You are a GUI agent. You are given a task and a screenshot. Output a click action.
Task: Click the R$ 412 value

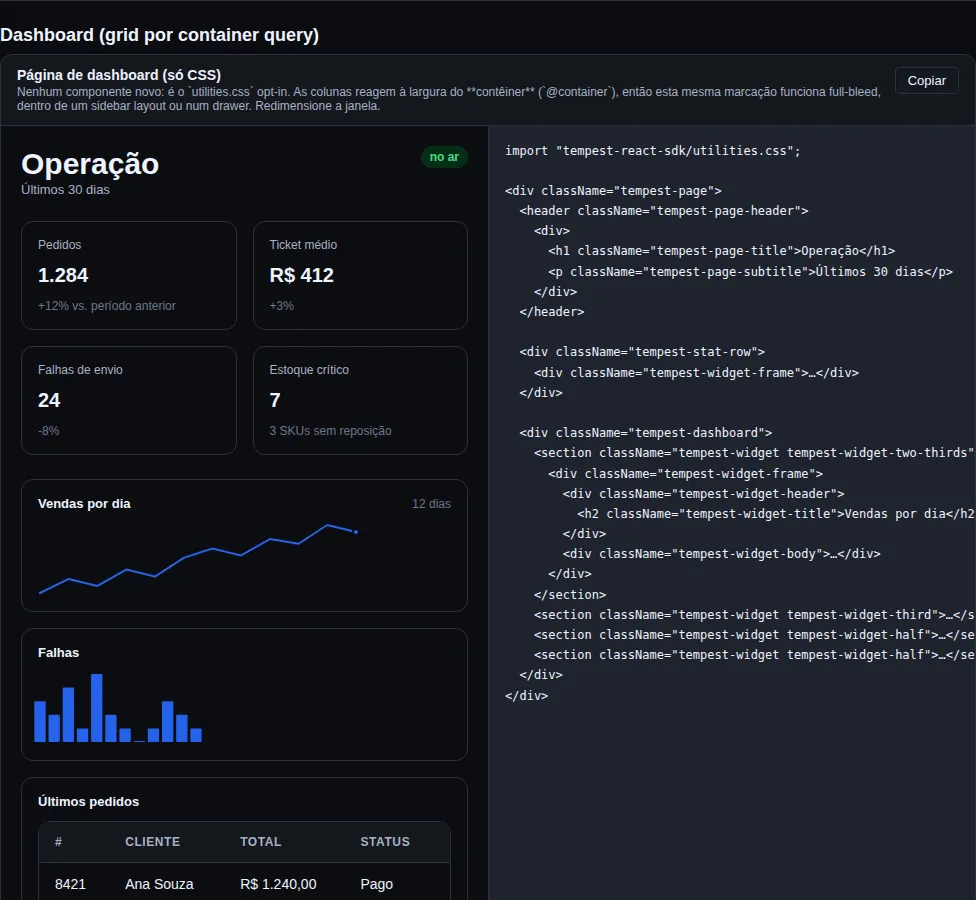[301, 275]
